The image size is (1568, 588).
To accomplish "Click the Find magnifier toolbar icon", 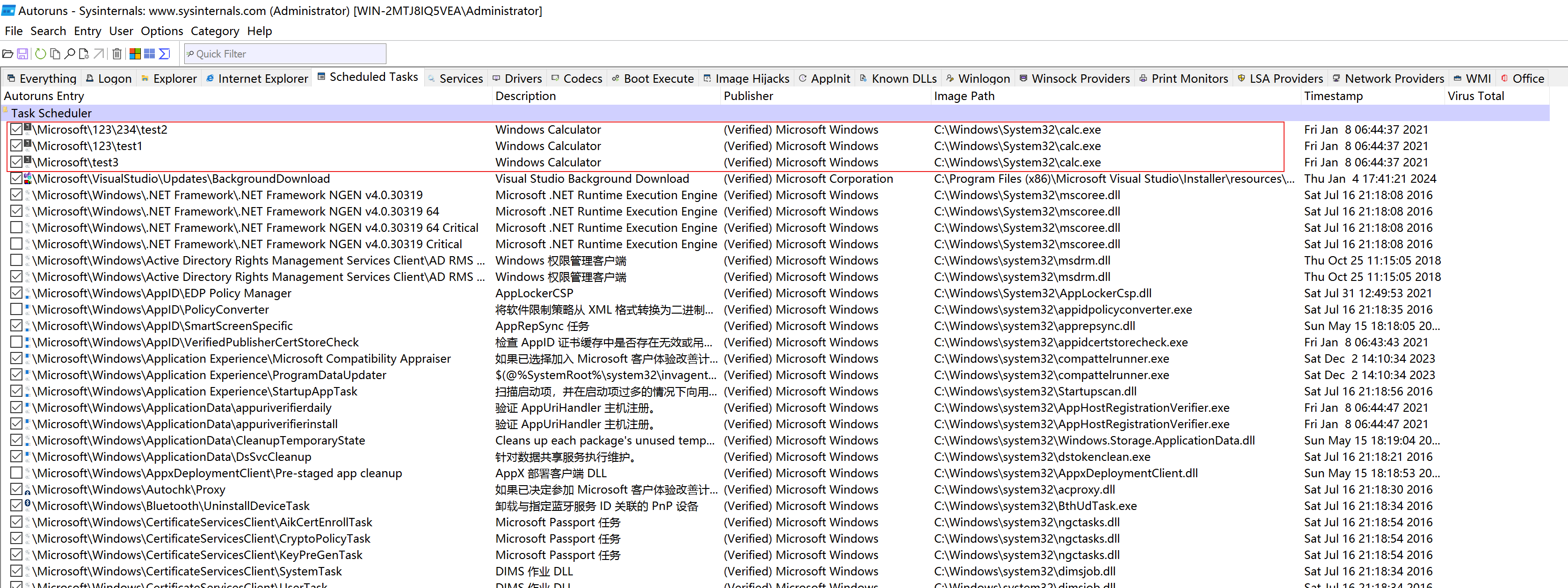I will coord(69,54).
